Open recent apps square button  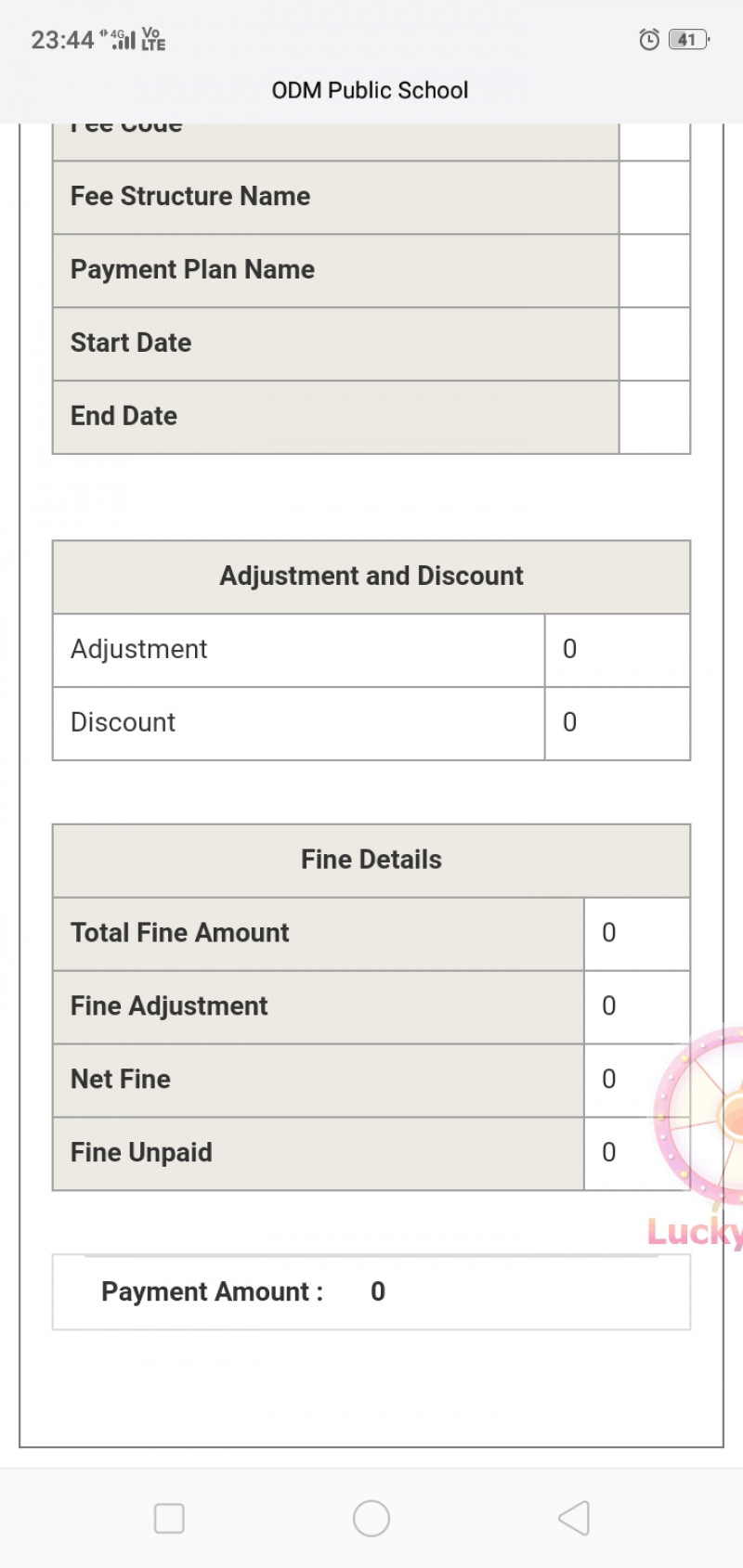click(169, 1519)
